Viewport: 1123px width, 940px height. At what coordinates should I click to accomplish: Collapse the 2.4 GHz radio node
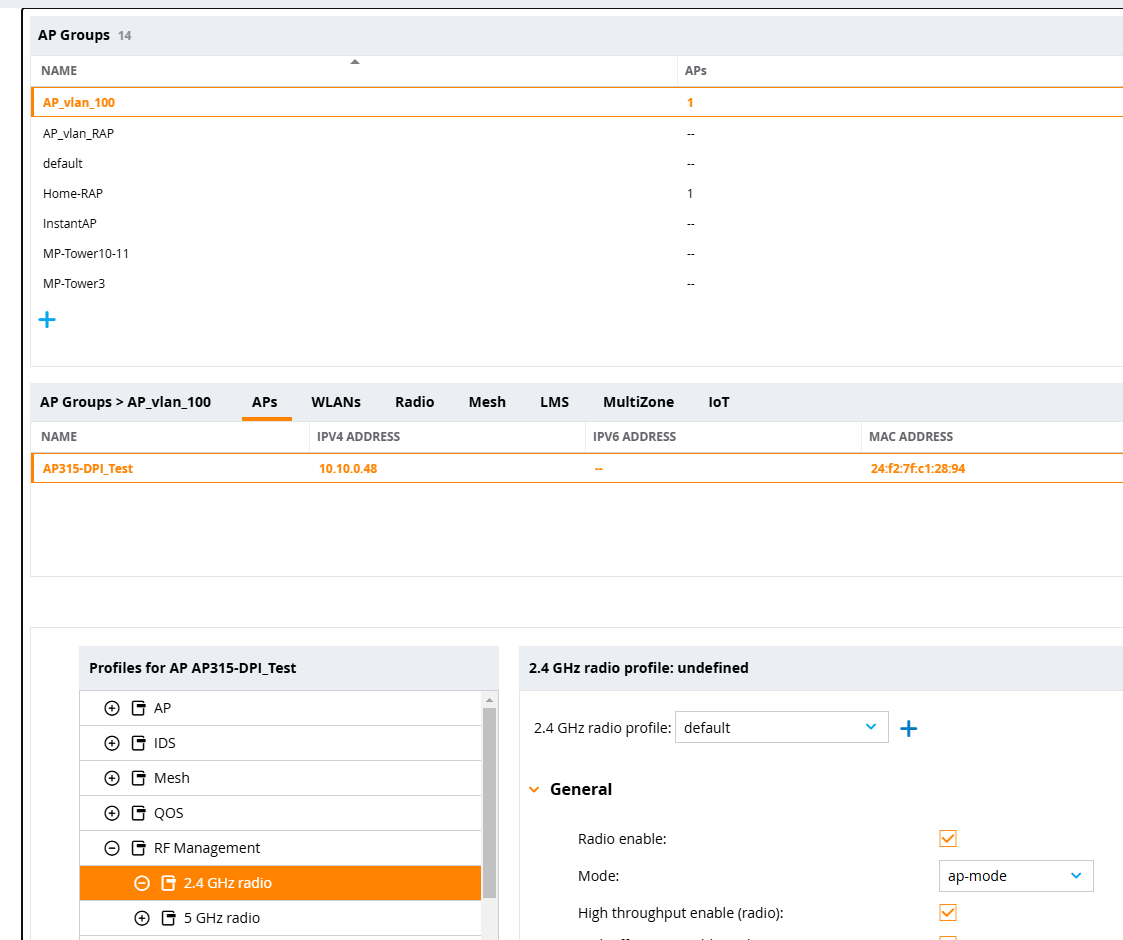[x=142, y=883]
